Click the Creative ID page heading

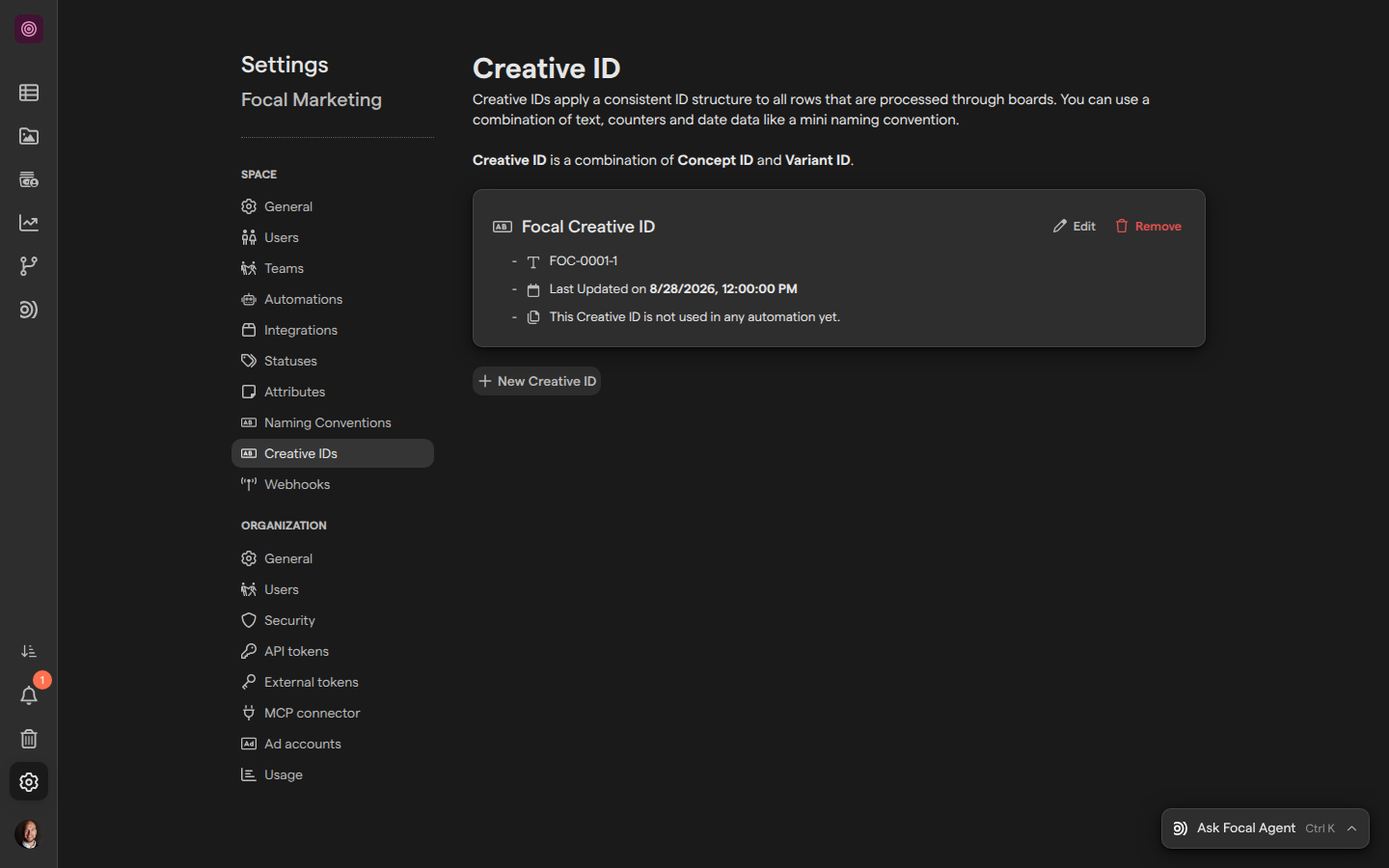click(547, 68)
